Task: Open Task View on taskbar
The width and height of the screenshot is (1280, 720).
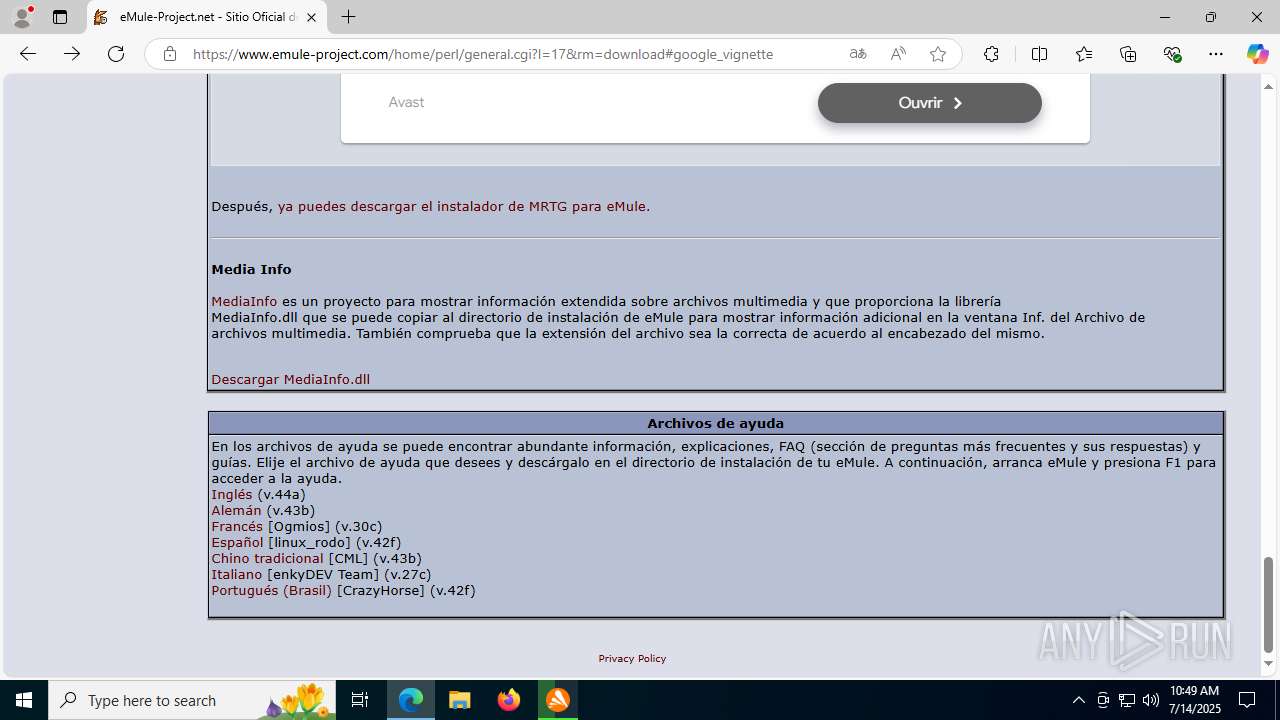Action: 360,700
